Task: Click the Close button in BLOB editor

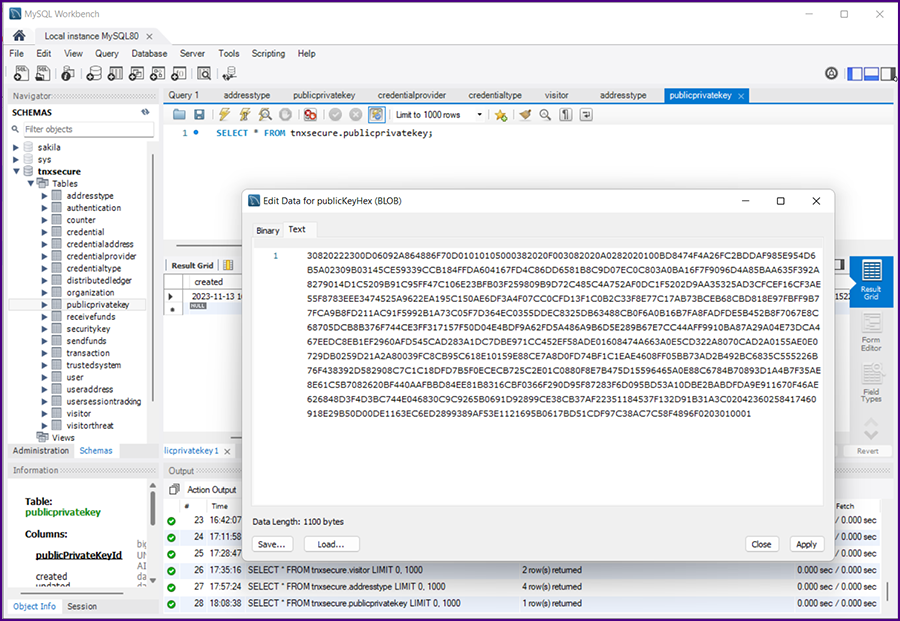Action: pyautogui.click(x=762, y=544)
